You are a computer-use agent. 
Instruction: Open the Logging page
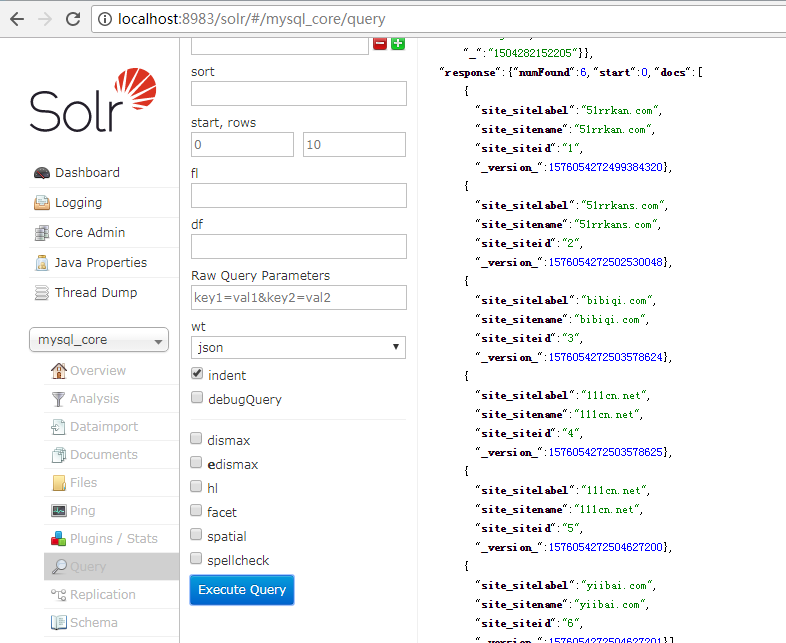coord(78,203)
